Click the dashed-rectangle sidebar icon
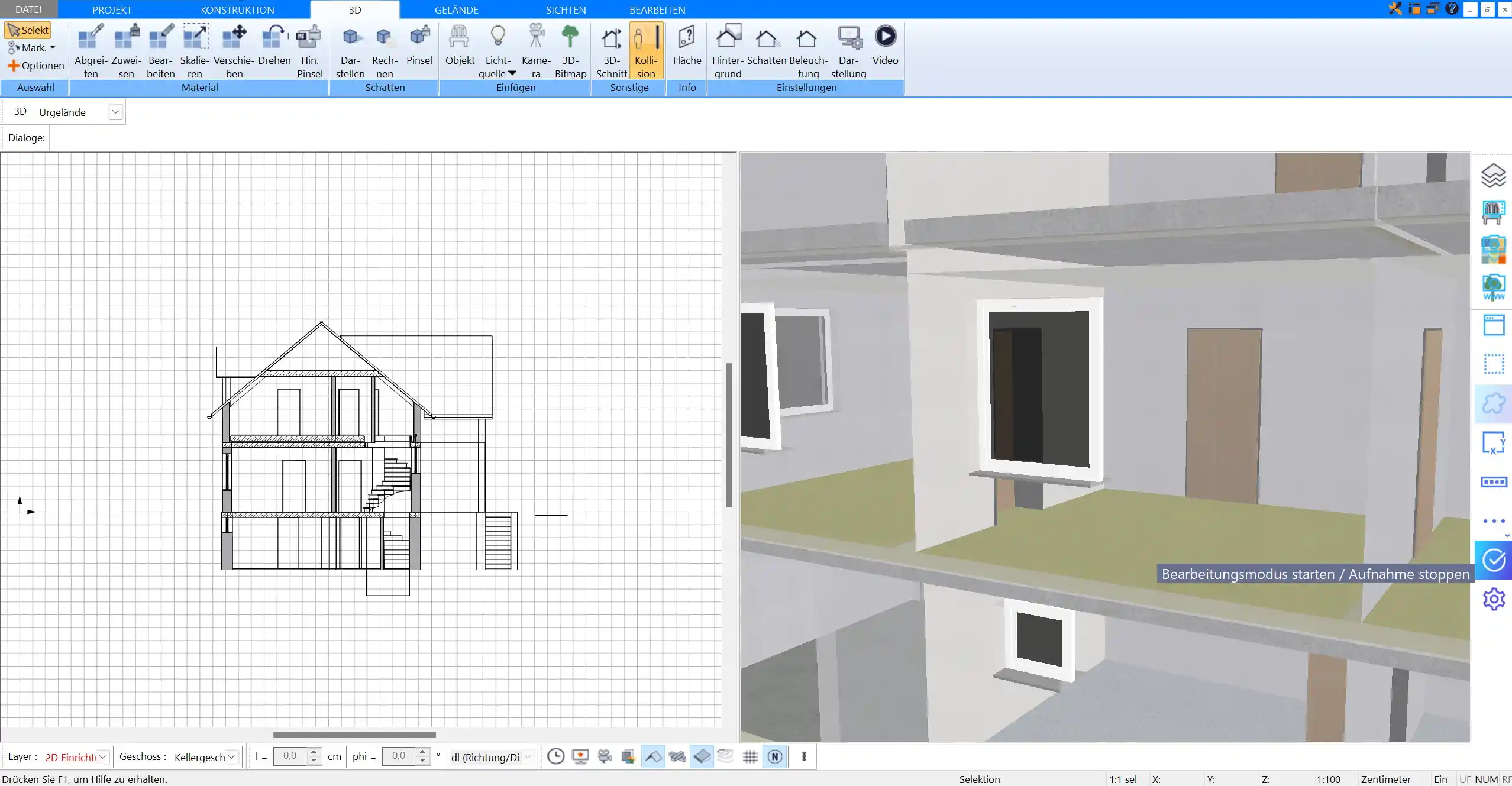 (x=1493, y=364)
